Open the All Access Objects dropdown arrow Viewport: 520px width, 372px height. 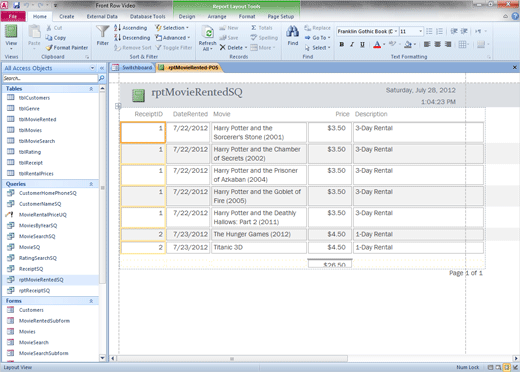click(x=92, y=68)
